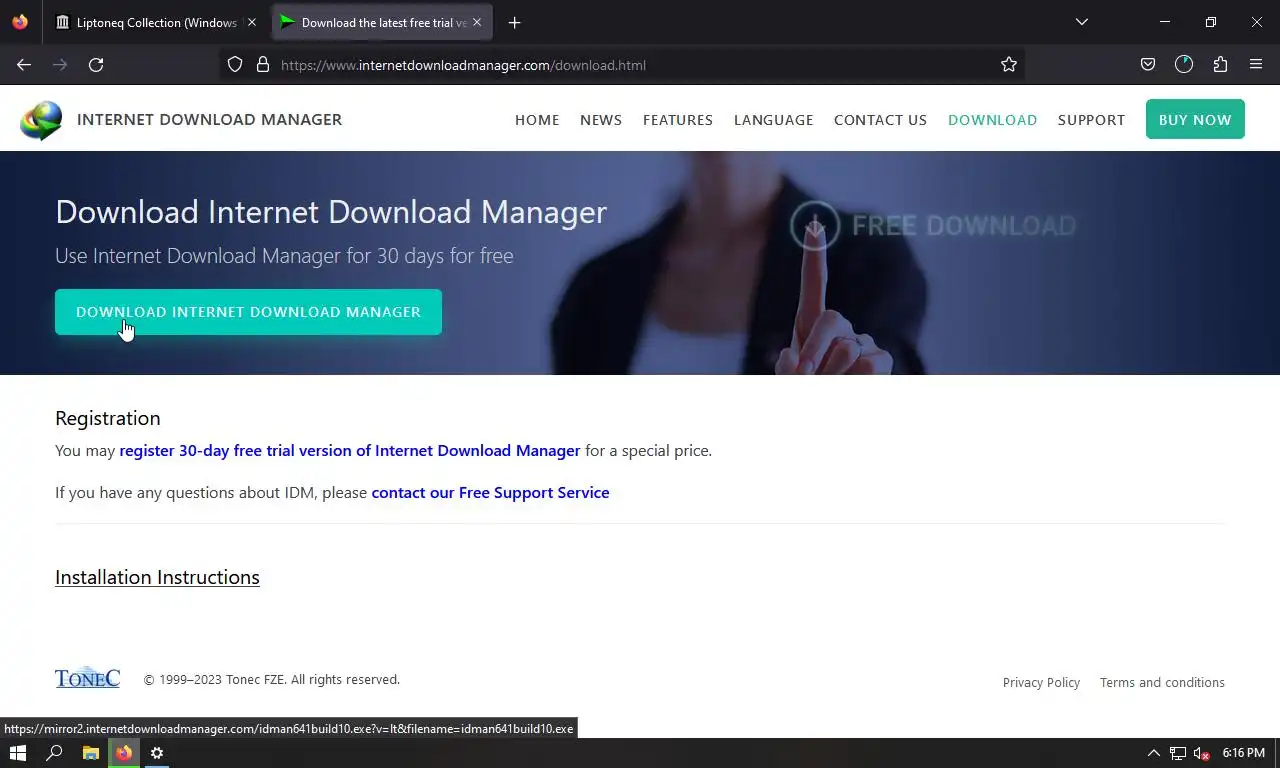Click Download Internet Download Manager button
Image resolution: width=1280 pixels, height=768 pixels.
point(248,312)
